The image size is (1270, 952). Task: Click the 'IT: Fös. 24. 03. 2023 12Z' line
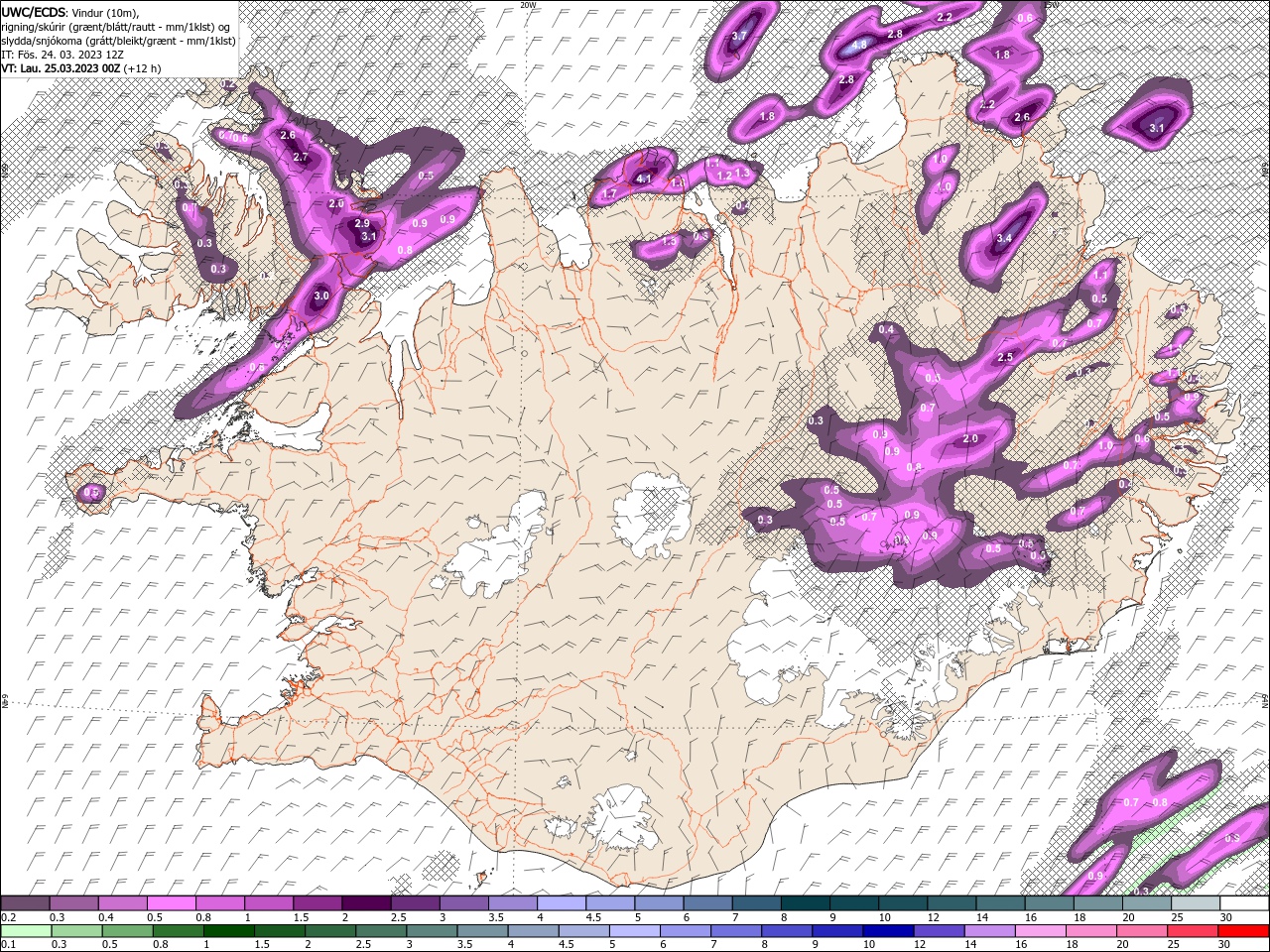click(x=62, y=54)
